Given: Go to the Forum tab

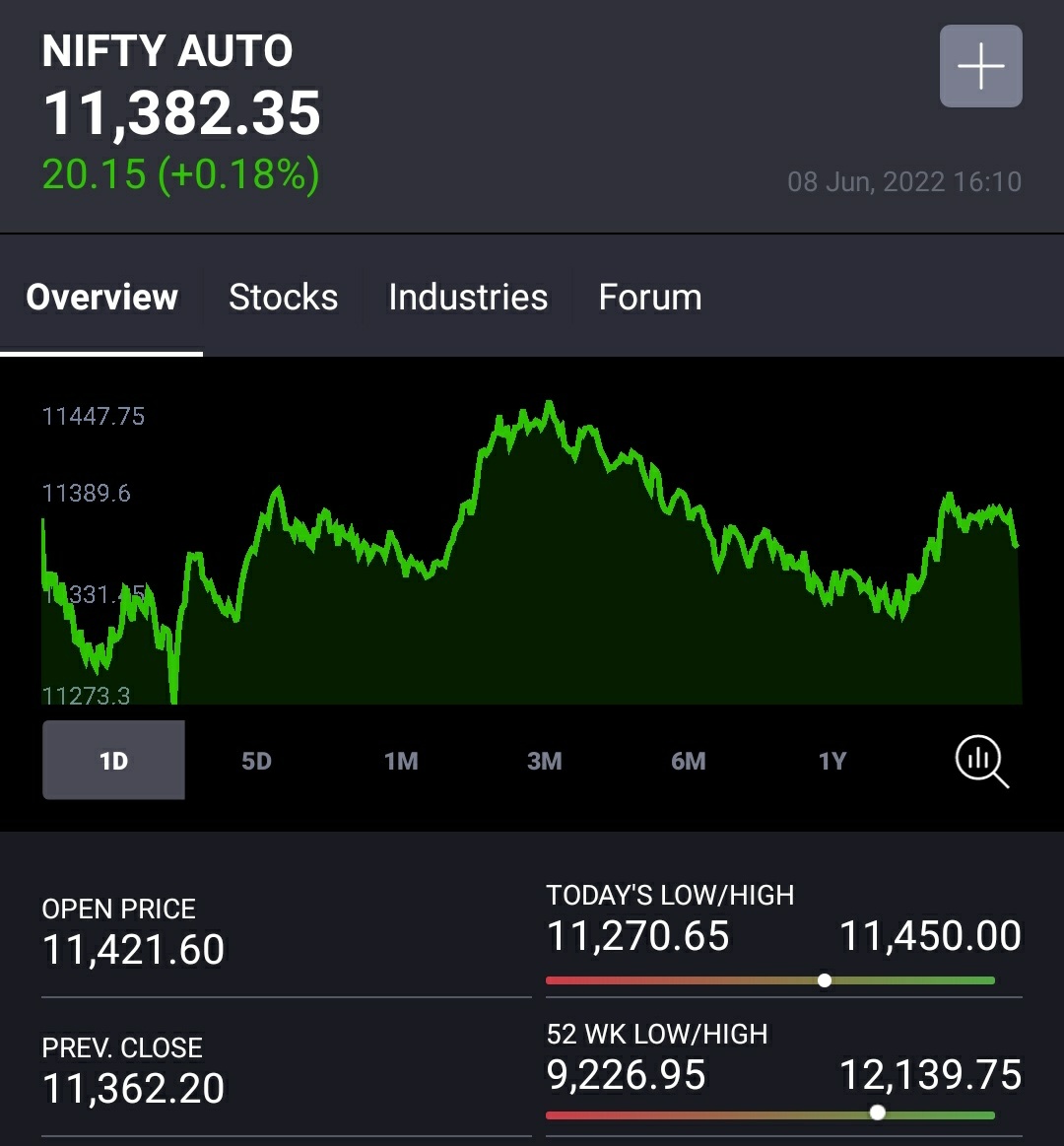Looking at the screenshot, I should pos(650,297).
